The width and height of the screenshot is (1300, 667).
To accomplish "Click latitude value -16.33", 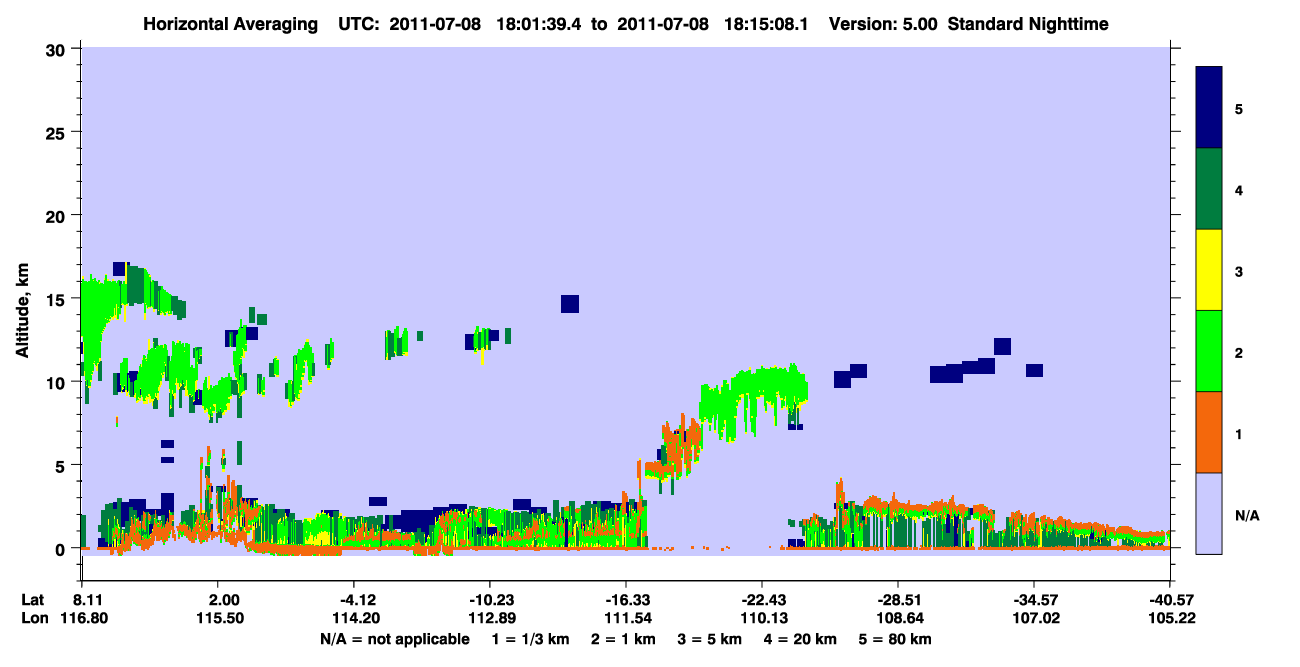I will coord(626,600).
